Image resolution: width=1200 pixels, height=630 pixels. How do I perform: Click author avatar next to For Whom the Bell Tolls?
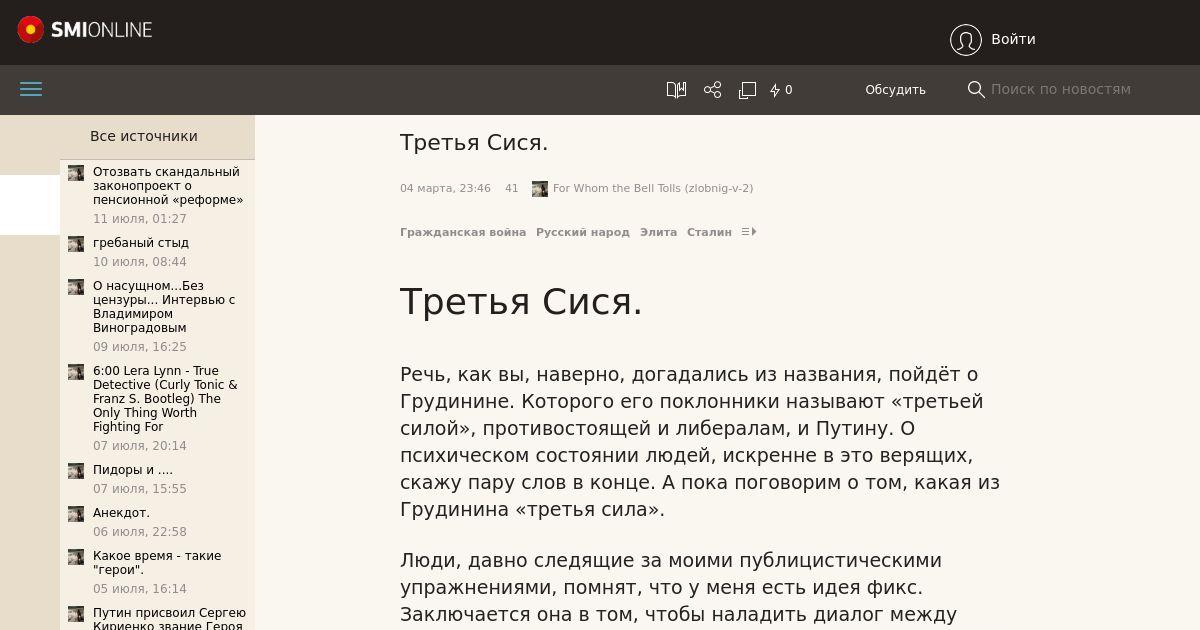click(540, 189)
